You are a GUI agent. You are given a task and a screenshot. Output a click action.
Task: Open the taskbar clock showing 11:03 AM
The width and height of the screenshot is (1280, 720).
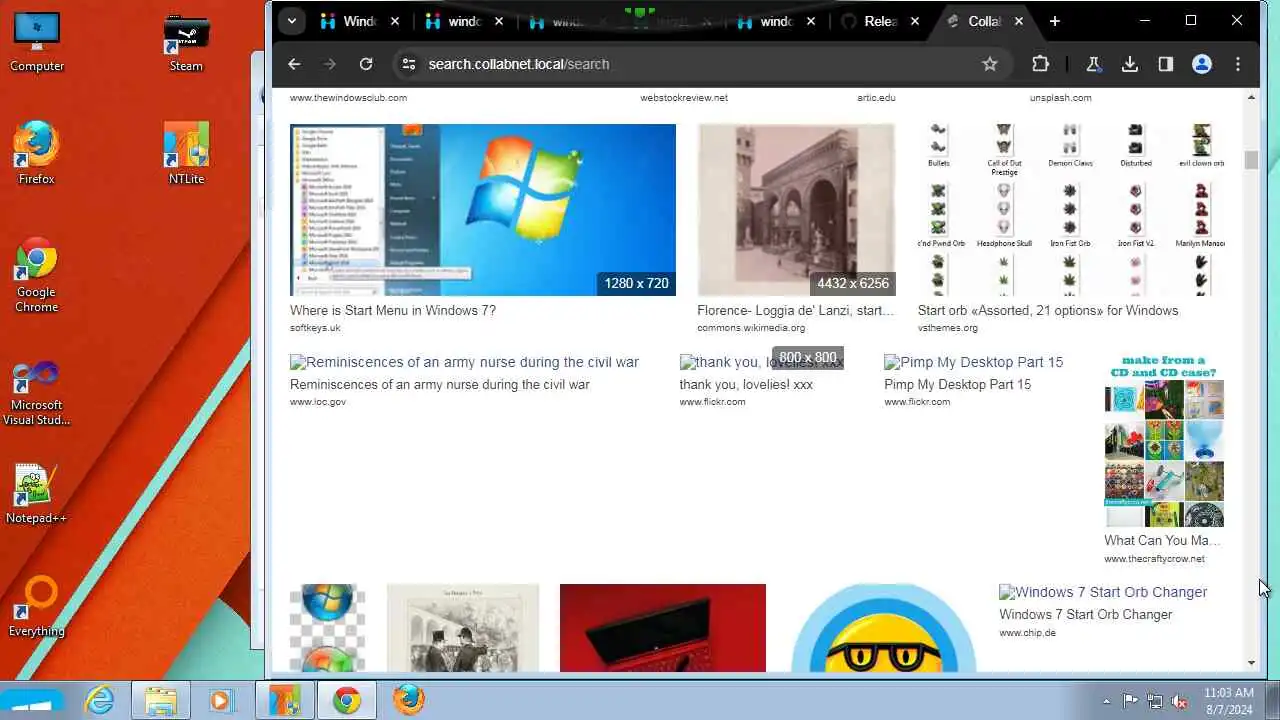(1229, 701)
